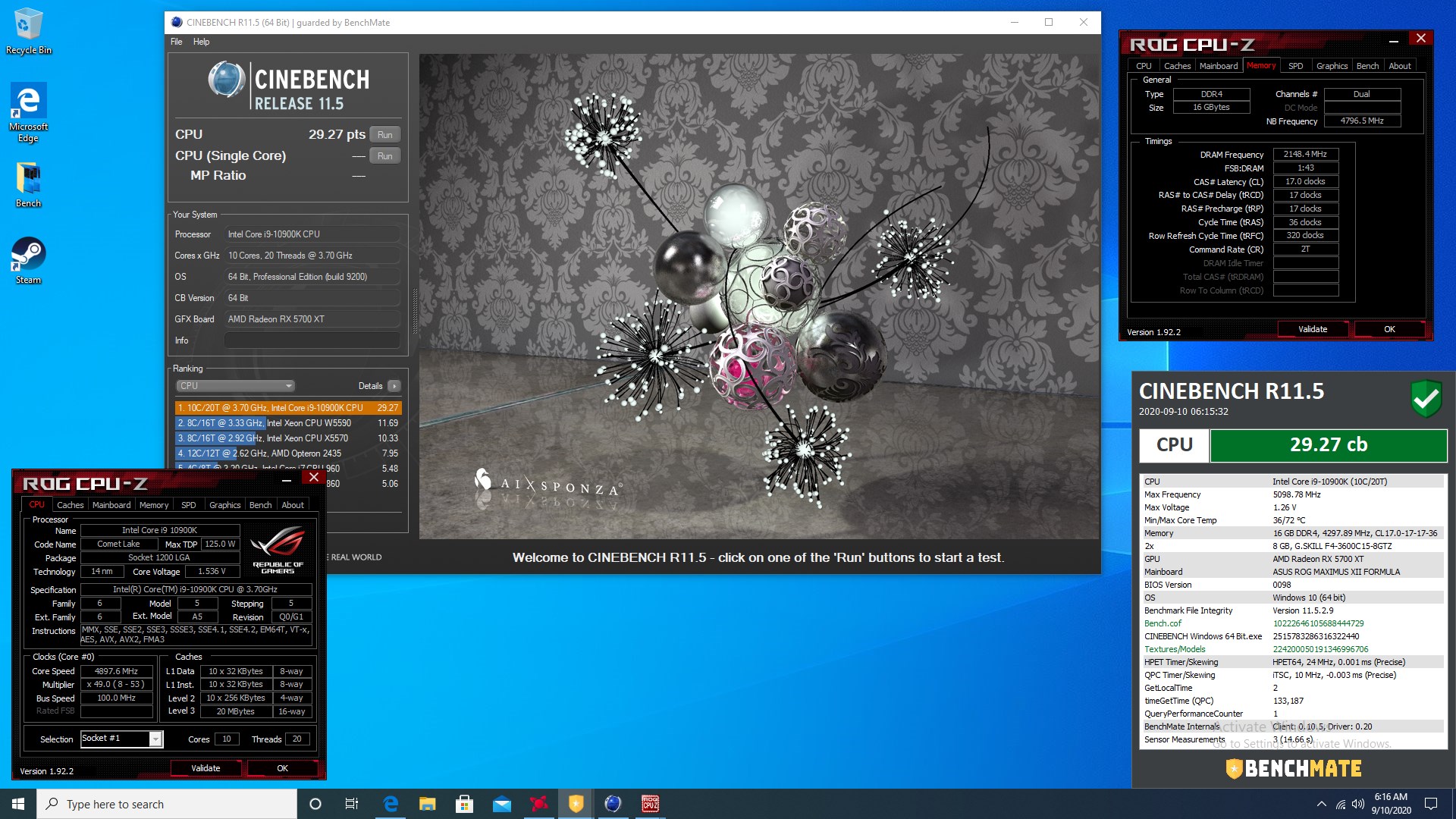This screenshot has width=1456, height=819.
Task: Open File Explorer from the taskbar
Action: pyautogui.click(x=428, y=804)
